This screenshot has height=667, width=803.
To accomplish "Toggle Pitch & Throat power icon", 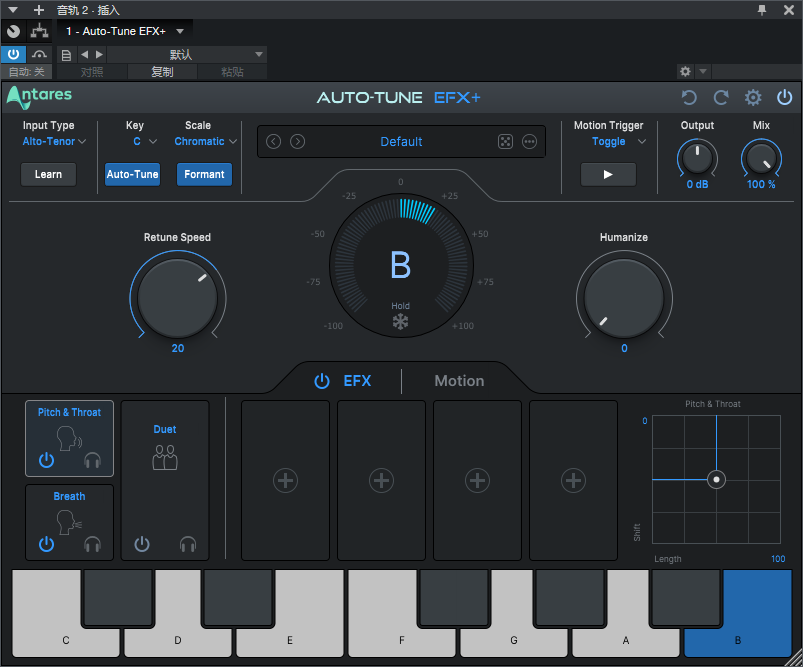I will pos(47,460).
